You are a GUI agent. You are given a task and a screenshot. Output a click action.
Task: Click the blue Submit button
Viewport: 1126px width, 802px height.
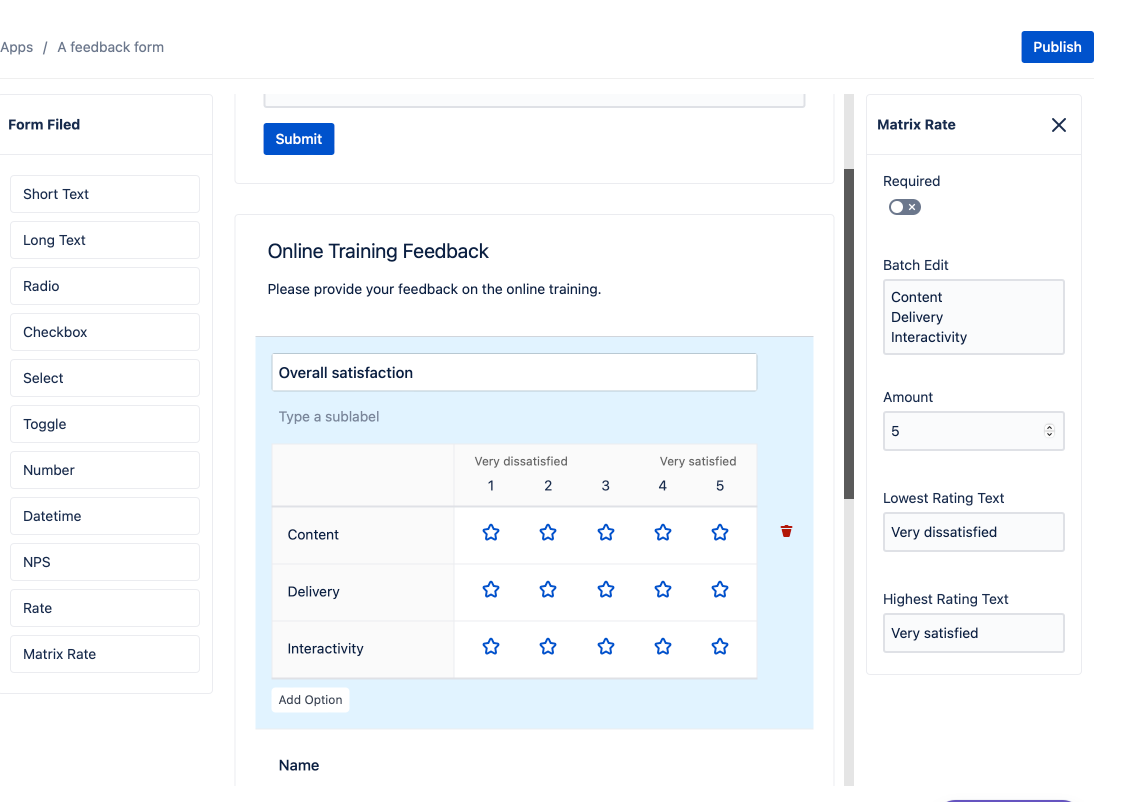click(298, 139)
